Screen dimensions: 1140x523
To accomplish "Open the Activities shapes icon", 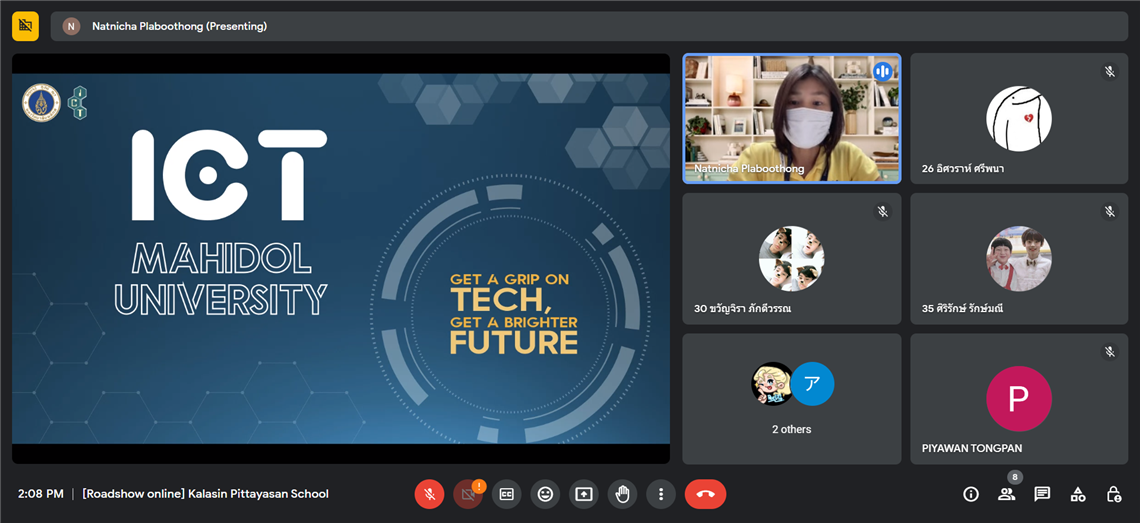I will tap(1078, 494).
